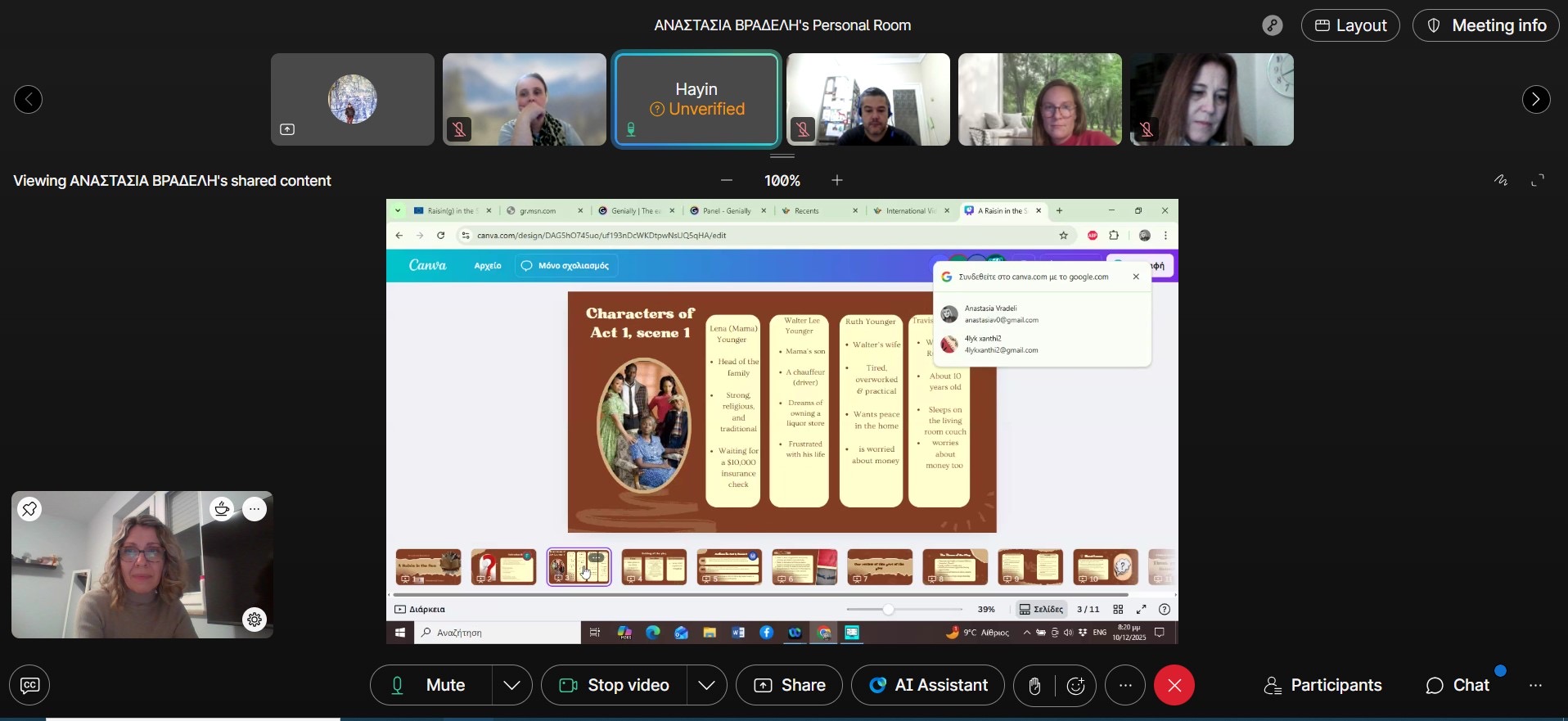Screen dimensions: 1568x721
Task: Expand audio options arrow next to Mute
Action: click(x=512, y=685)
